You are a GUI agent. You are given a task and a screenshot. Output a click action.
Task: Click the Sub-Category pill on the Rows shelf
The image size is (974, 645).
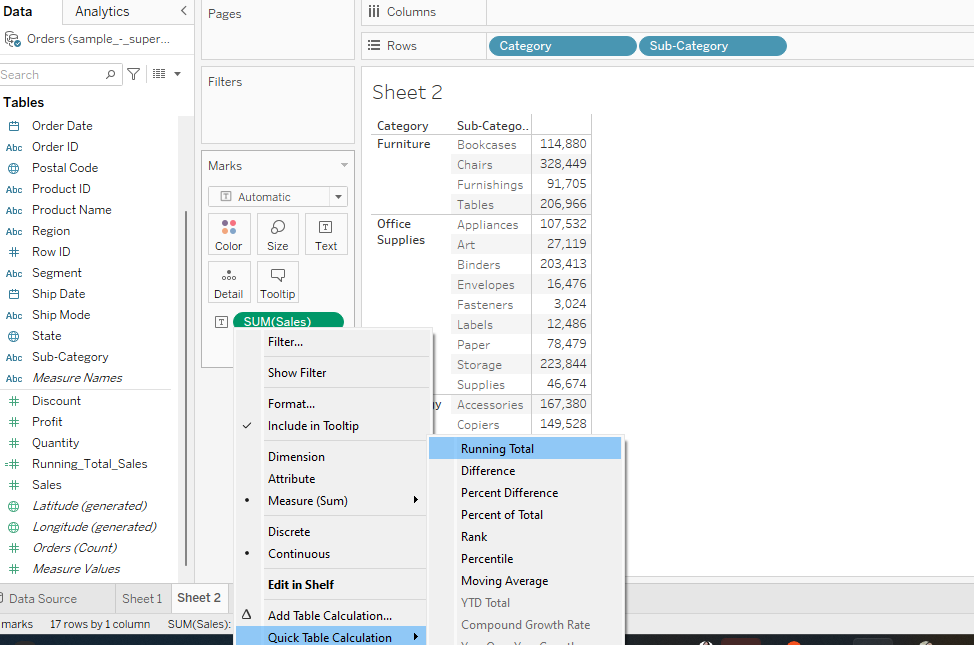click(711, 45)
